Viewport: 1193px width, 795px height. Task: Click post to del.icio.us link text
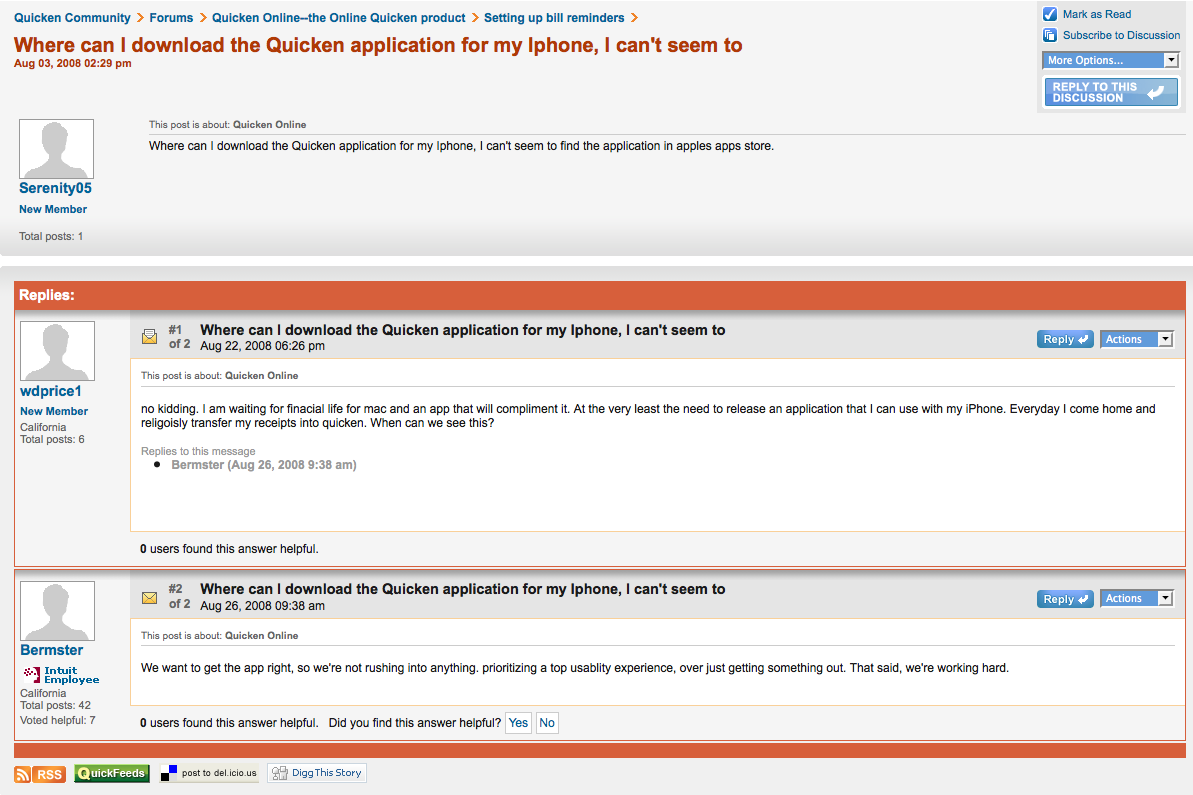pos(219,773)
